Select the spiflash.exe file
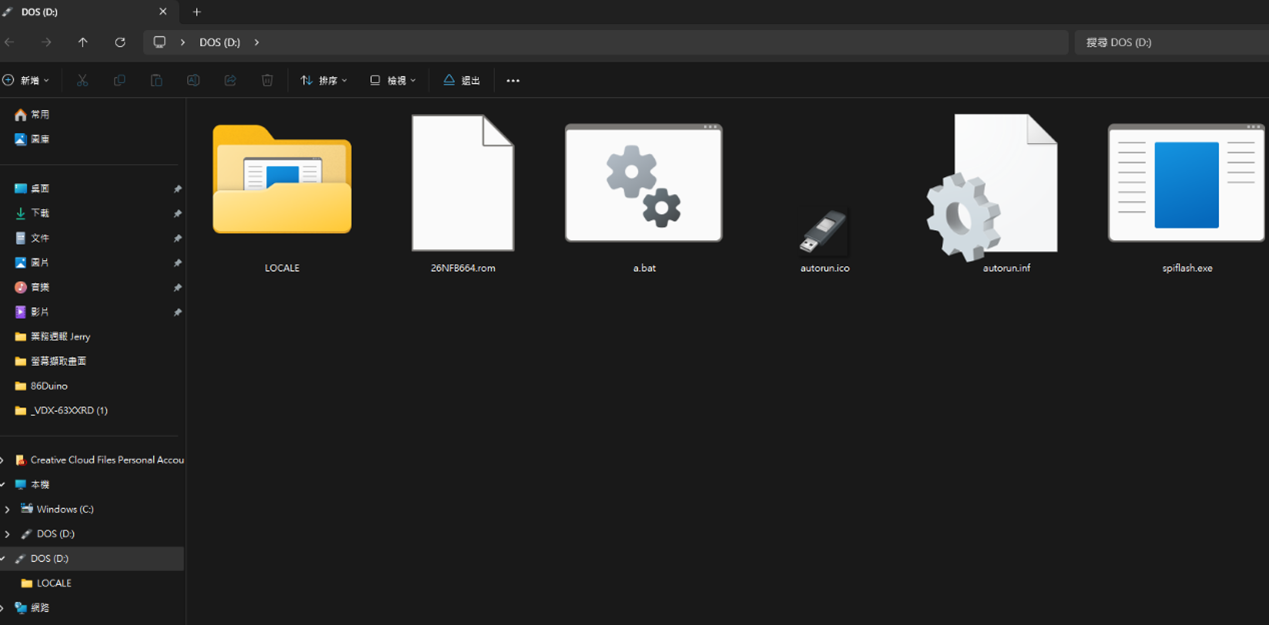The image size is (1269, 625). 1186,190
